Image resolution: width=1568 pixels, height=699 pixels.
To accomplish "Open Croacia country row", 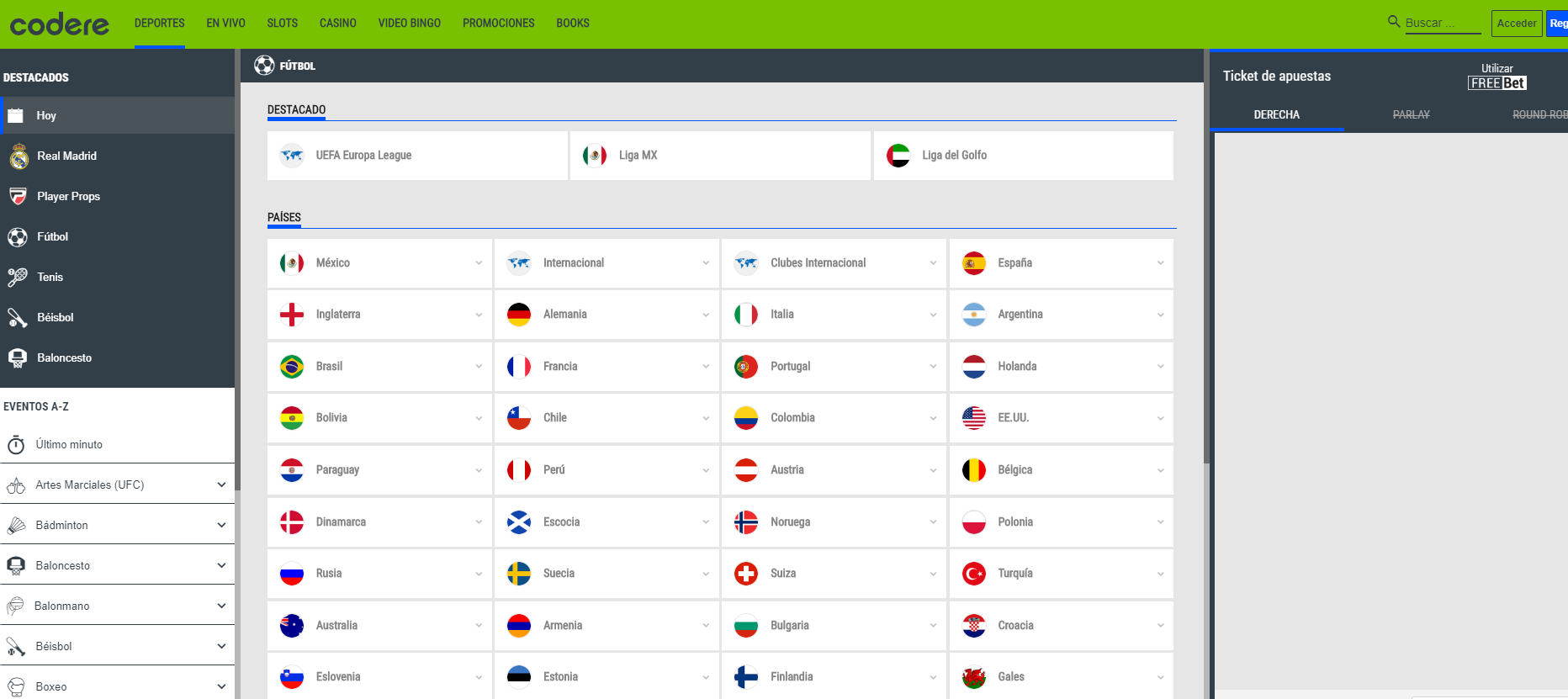I will (x=1062, y=626).
